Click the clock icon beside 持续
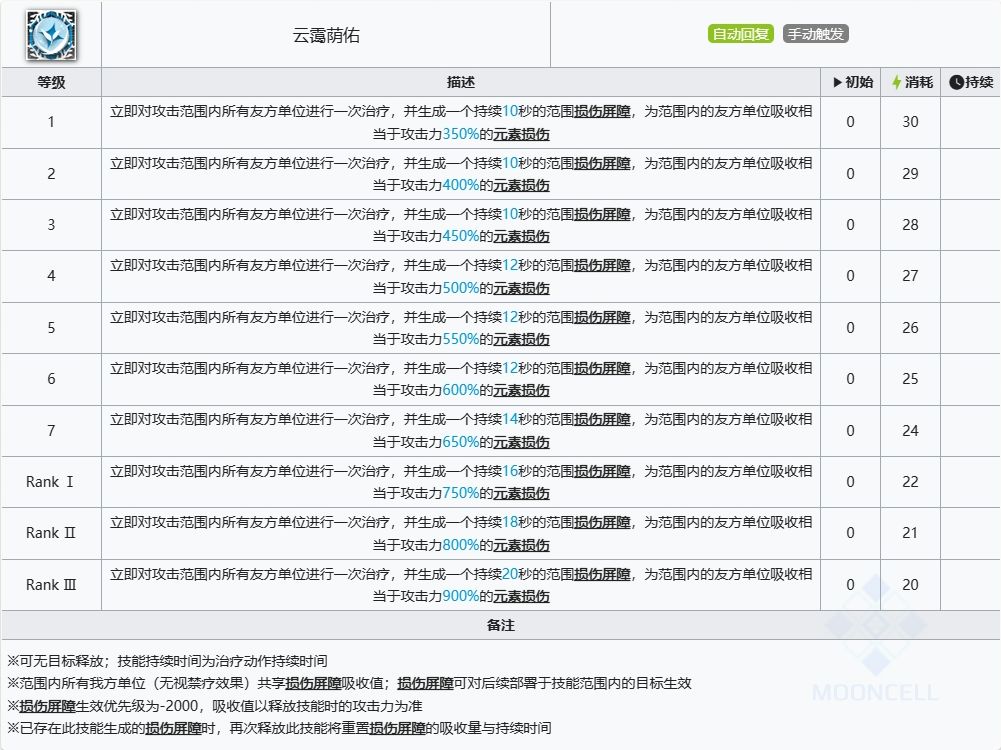Image resolution: width=1001 pixels, height=750 pixels. [956, 82]
